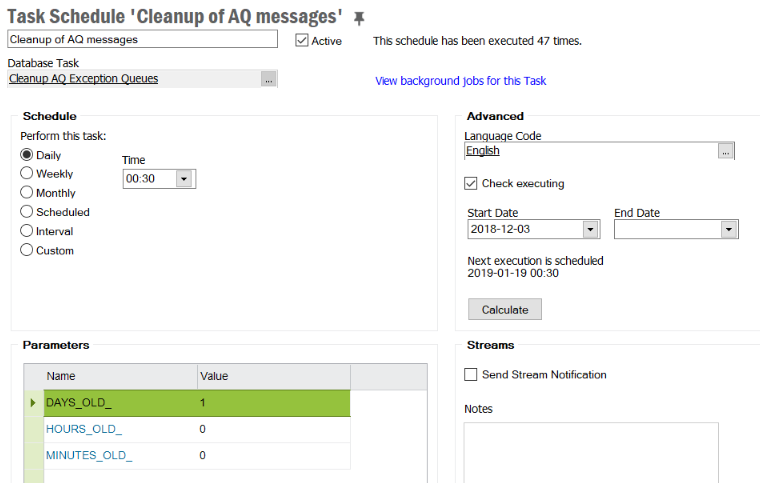Viewport: 760px width, 483px height.
Task: Enable Send Stream Notification
Action: coord(471,375)
